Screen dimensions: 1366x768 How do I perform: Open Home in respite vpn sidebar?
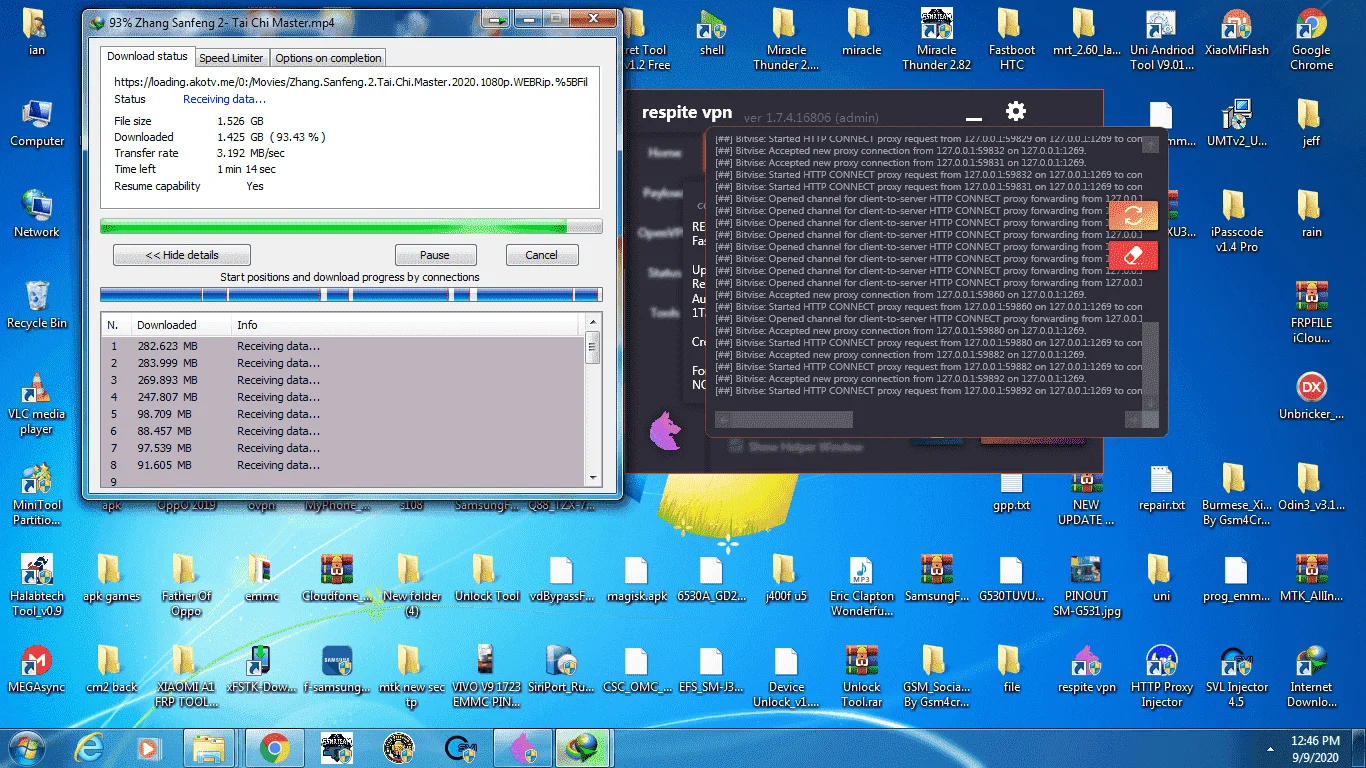pyautogui.click(x=664, y=153)
